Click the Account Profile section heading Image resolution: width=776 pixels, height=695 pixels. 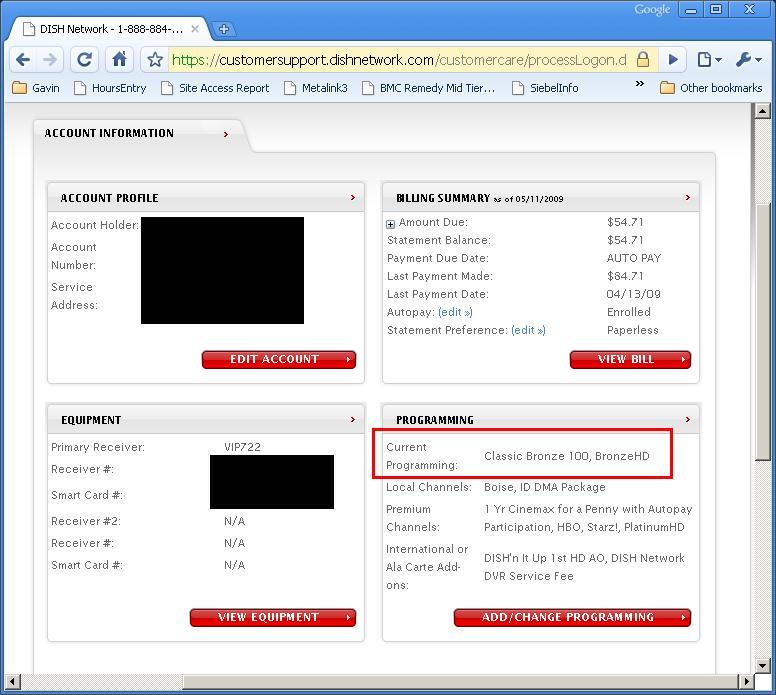pos(109,198)
